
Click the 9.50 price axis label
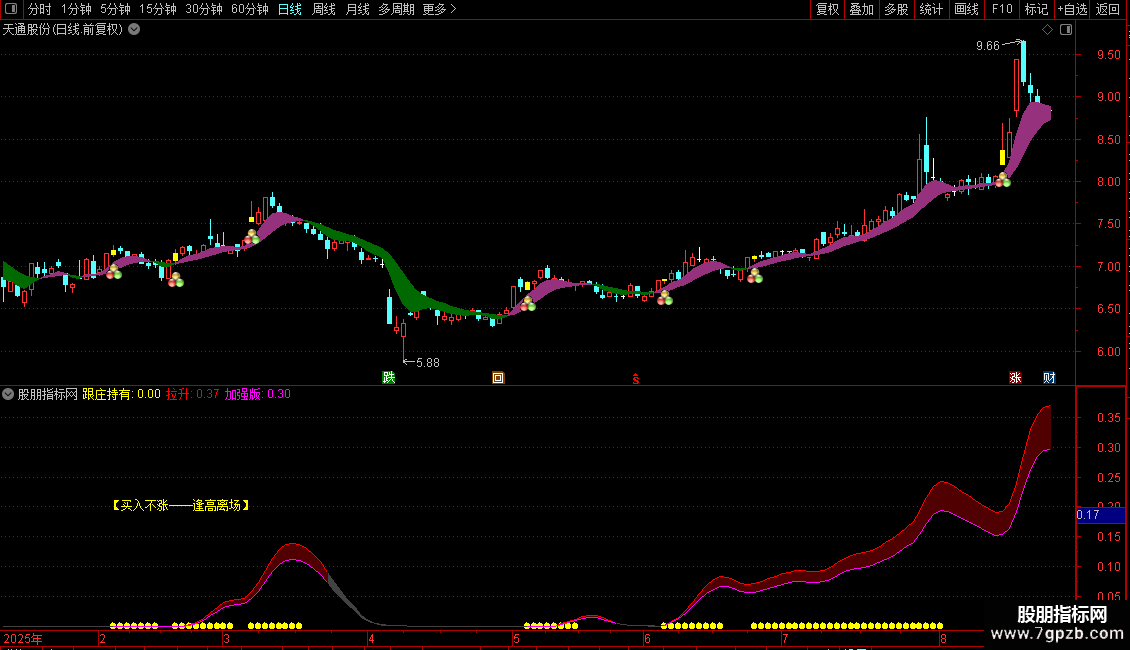click(x=1108, y=55)
